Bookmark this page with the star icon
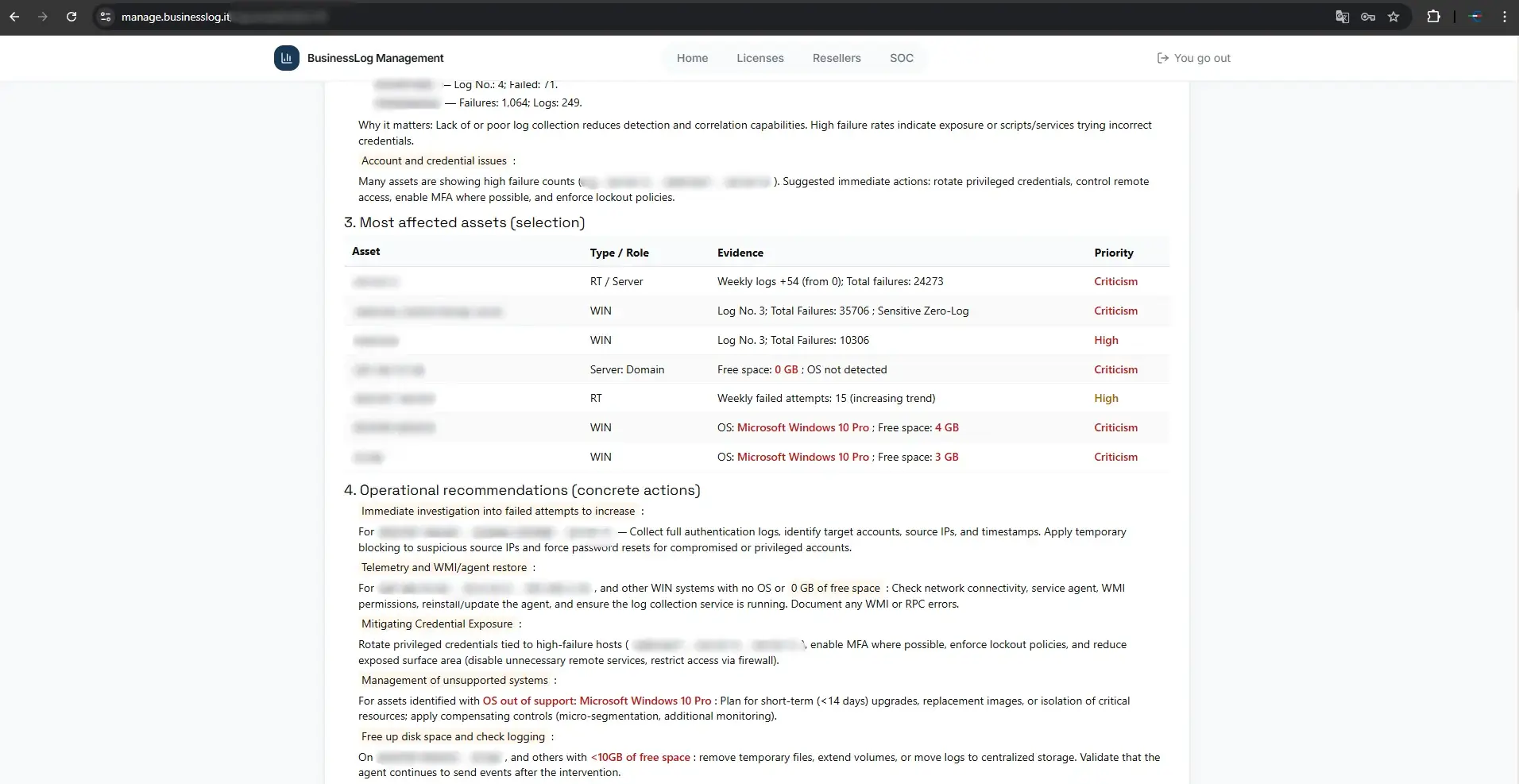 (x=1393, y=17)
